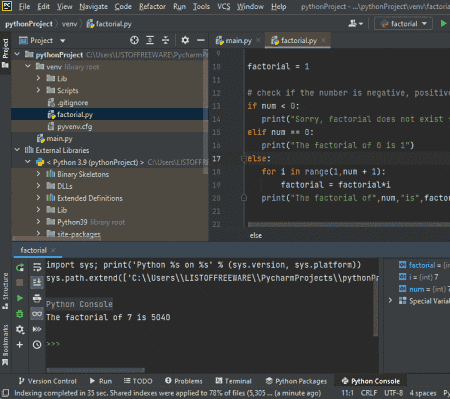Stop the console process
Image resolution: width=450 pixels, height=399 pixels.
20,282
